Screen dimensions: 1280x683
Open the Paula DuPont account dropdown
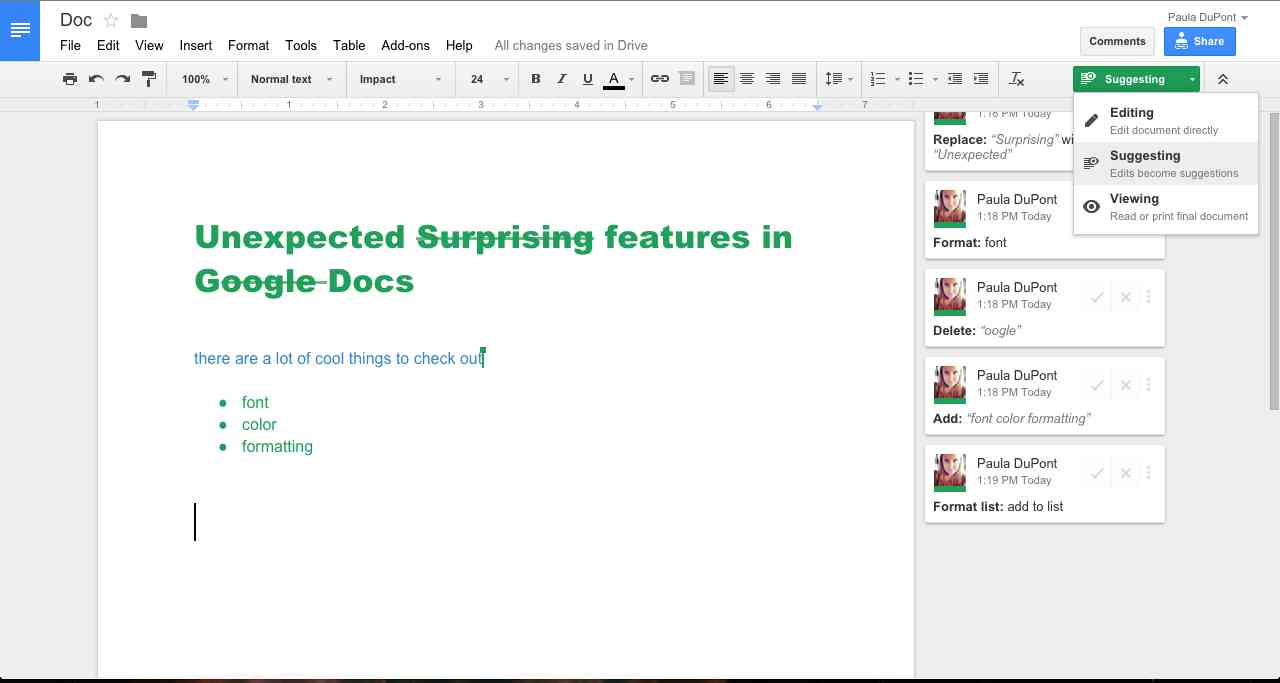tap(1207, 17)
